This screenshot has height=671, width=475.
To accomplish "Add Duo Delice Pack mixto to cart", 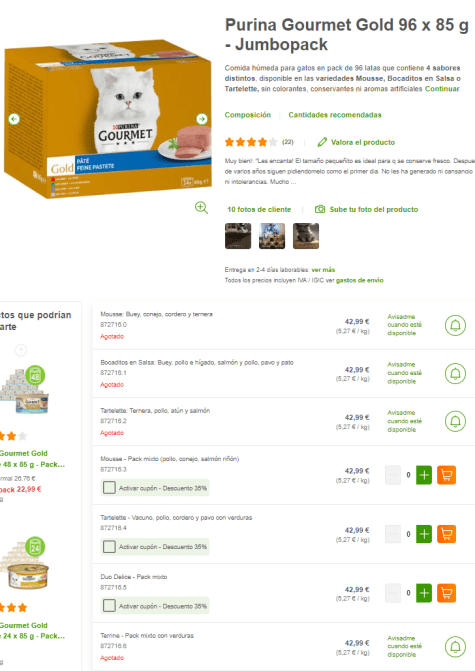I will (x=446, y=593).
